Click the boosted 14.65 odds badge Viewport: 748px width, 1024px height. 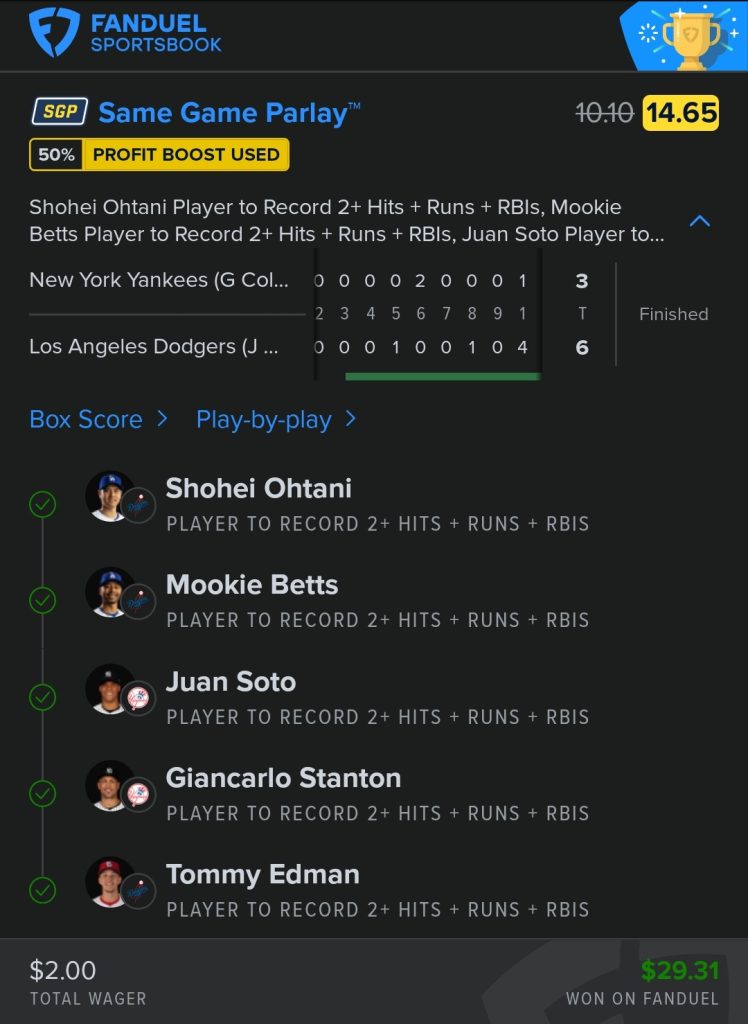pos(681,112)
